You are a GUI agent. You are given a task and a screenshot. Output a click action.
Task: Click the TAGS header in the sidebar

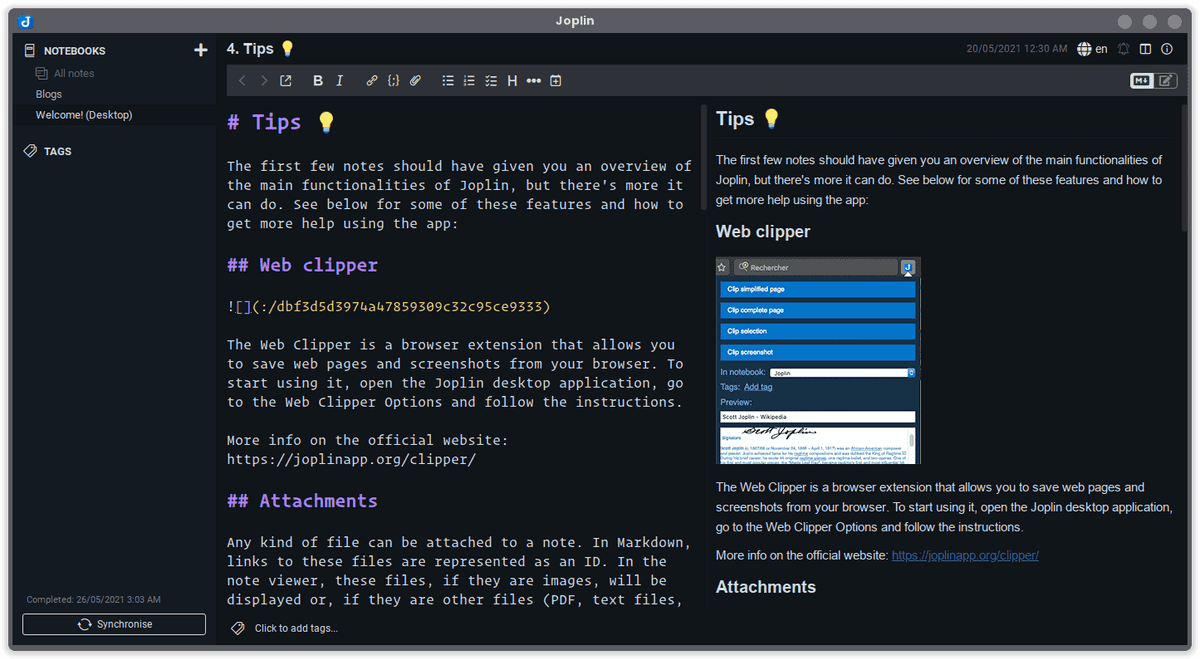point(57,152)
